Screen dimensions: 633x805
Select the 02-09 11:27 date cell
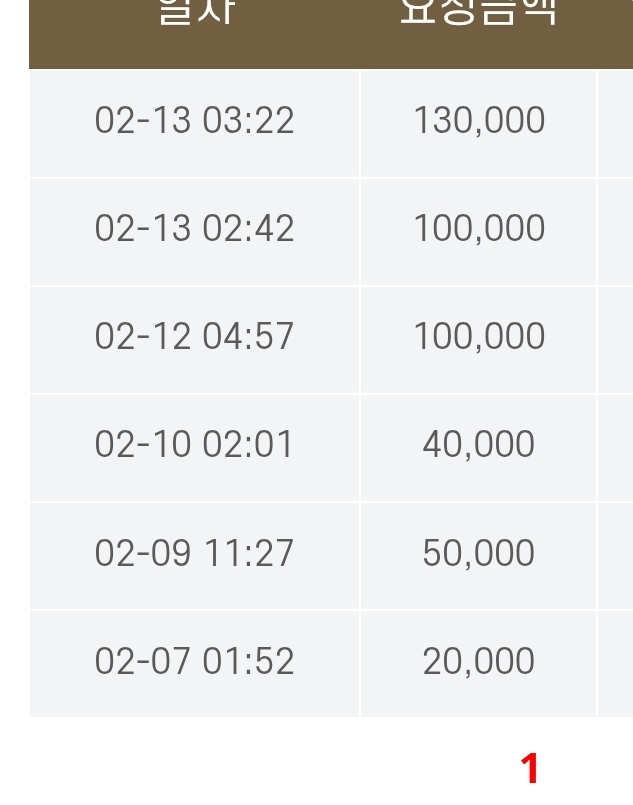195,553
